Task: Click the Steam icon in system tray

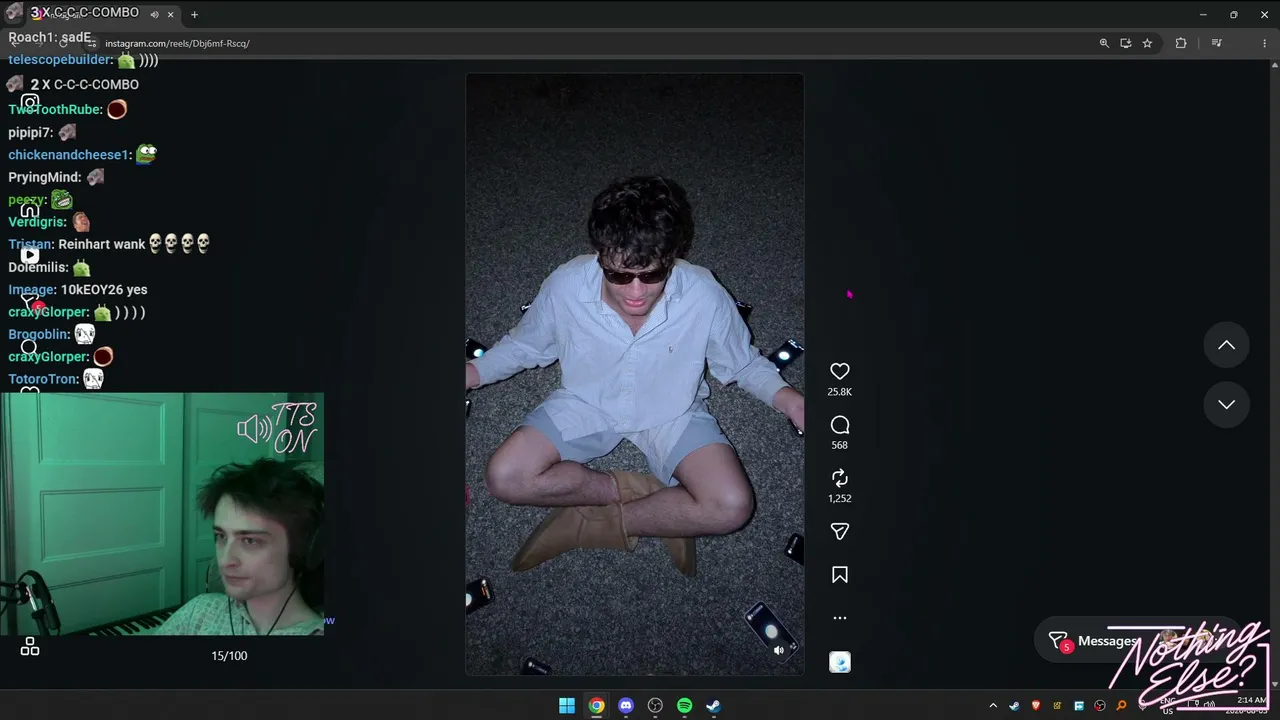Action: tap(1015, 706)
